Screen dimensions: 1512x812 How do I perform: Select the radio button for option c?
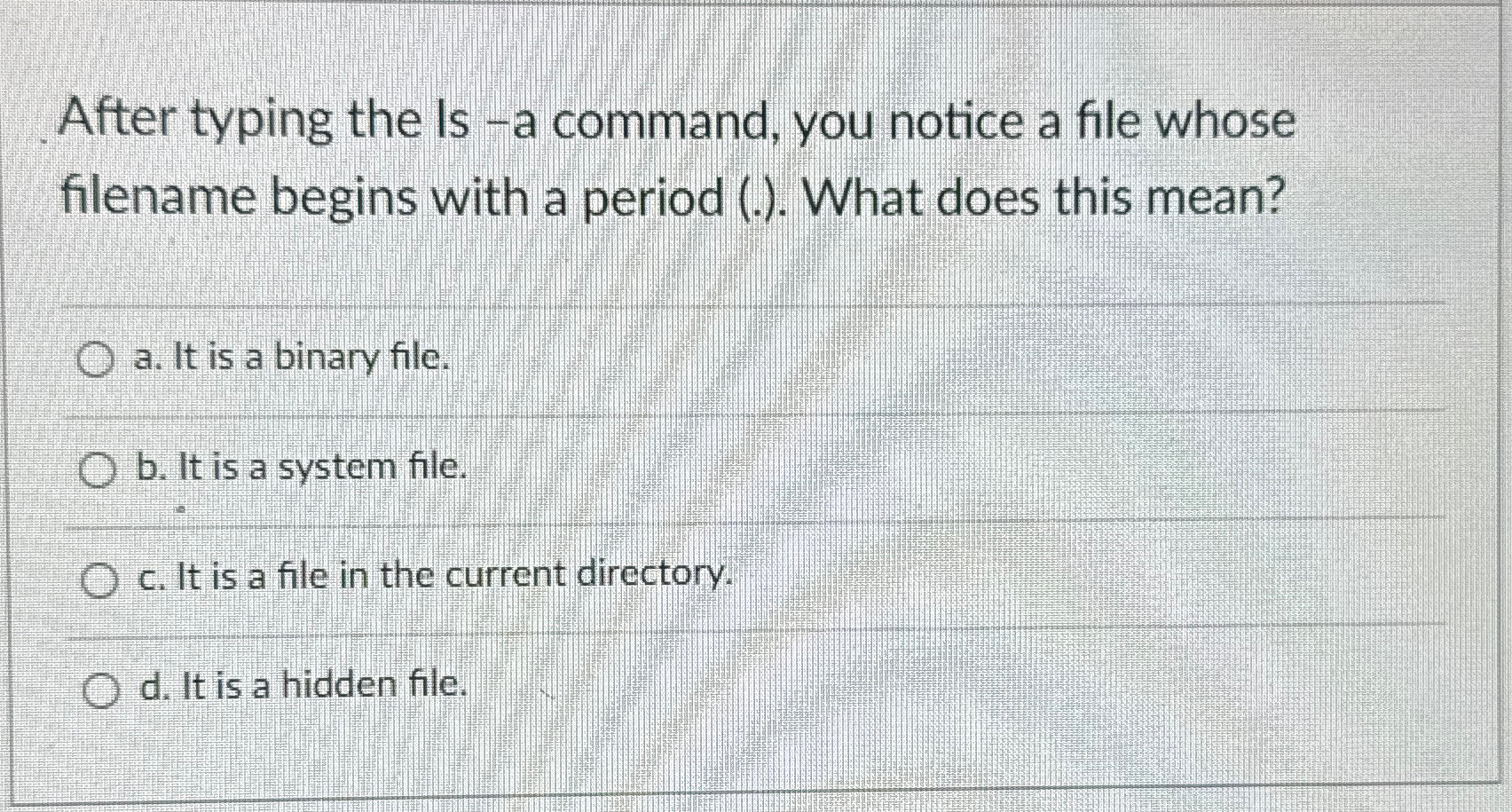pos(99,578)
